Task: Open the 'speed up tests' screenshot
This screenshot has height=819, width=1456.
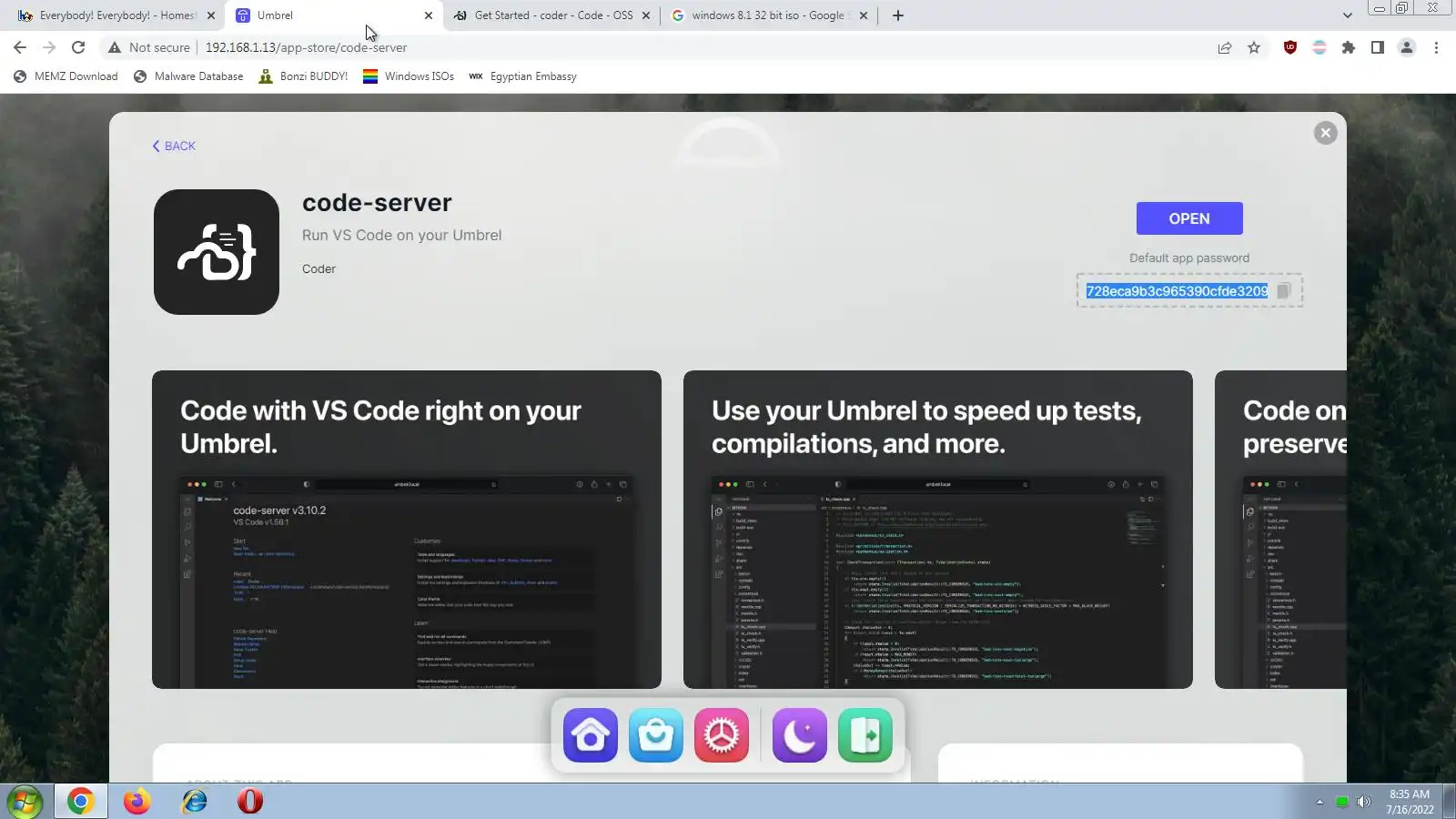Action: pos(938,530)
